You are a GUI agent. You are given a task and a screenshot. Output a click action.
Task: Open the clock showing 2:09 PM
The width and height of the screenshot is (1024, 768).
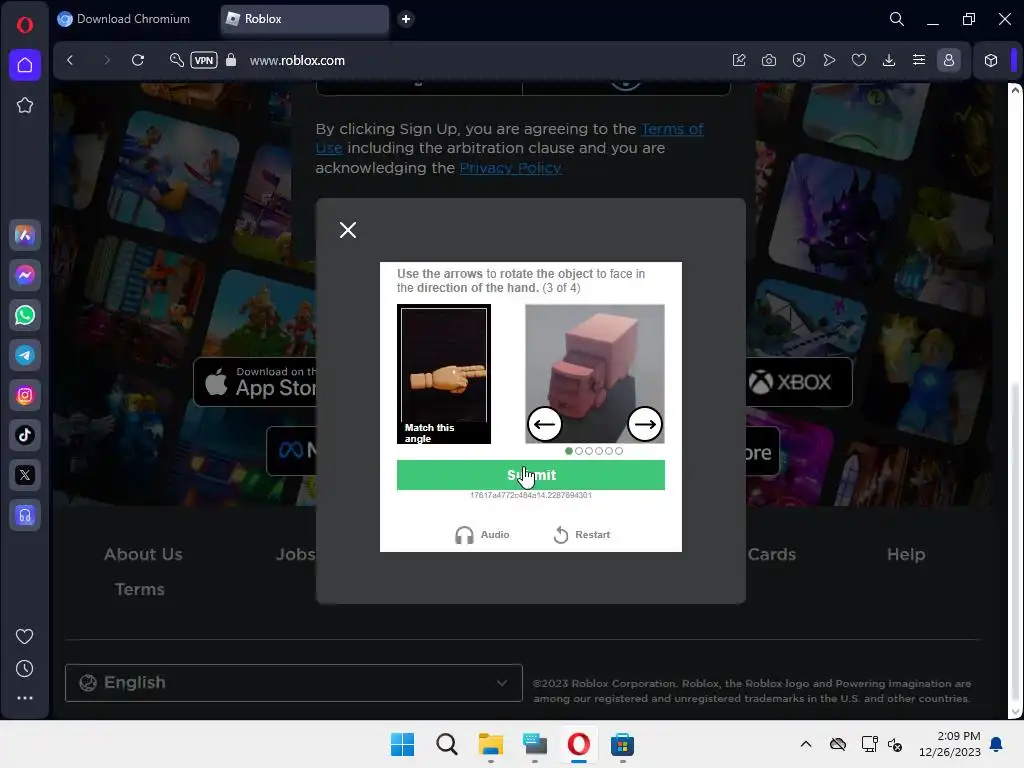click(950, 744)
